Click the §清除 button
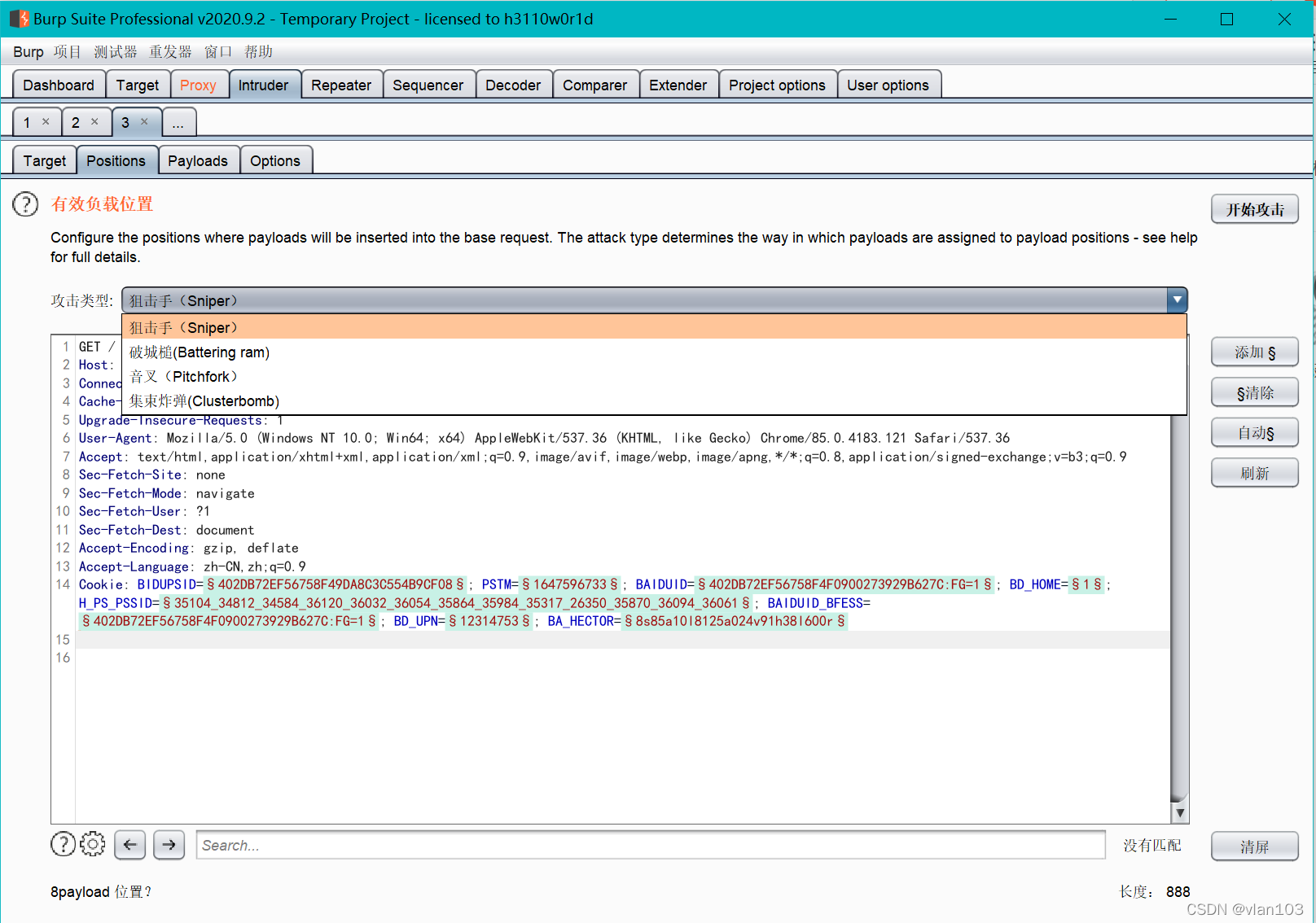 [1255, 393]
